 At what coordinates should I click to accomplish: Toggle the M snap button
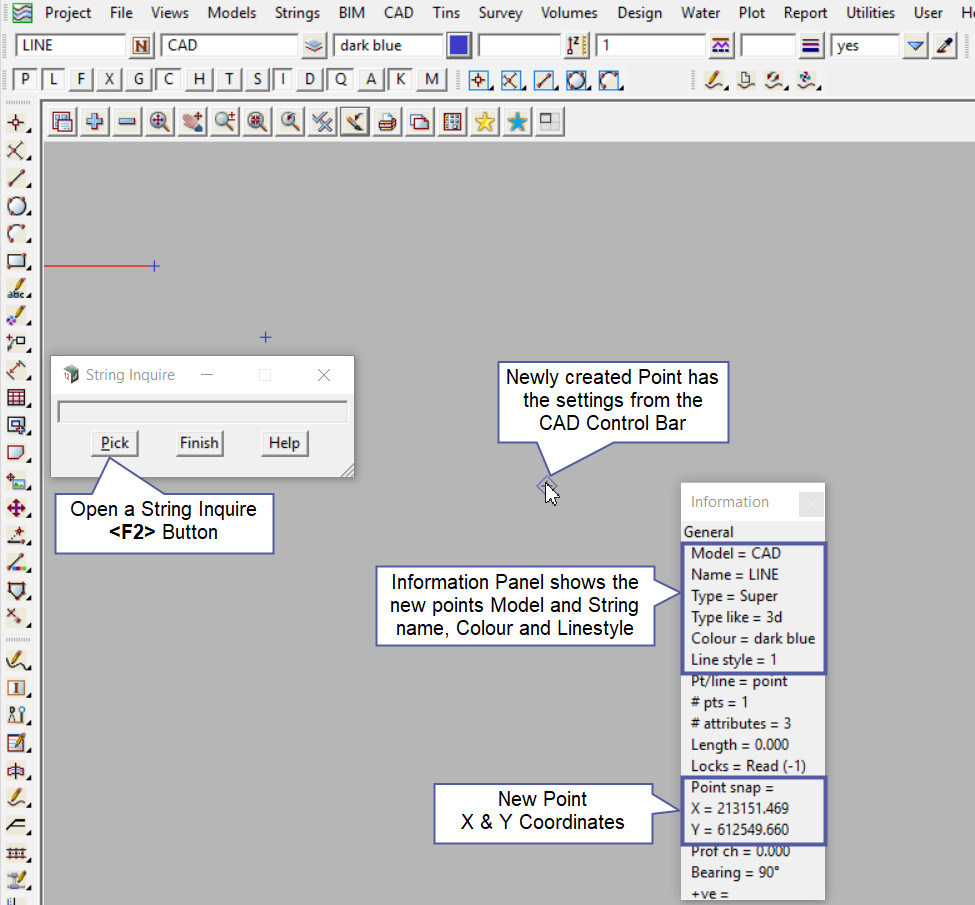tap(431, 80)
